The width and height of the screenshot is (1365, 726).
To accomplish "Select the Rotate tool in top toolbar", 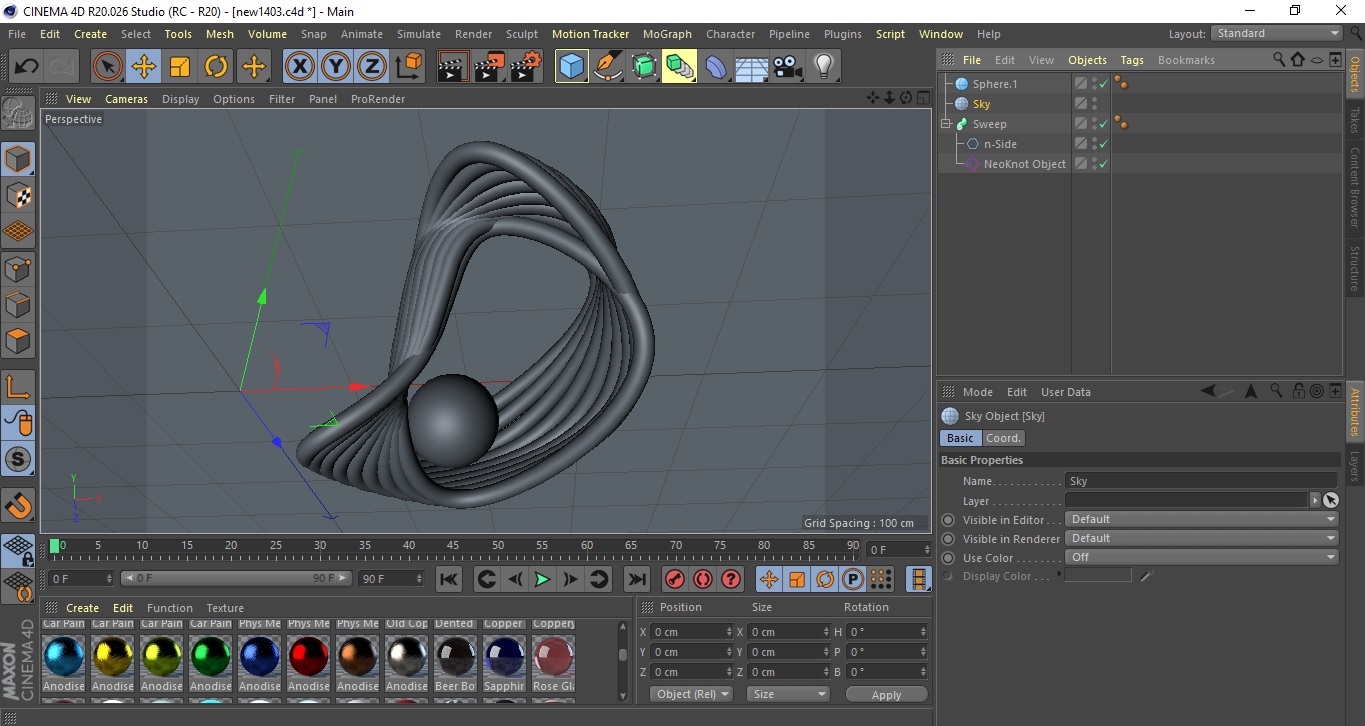I will [x=216, y=67].
